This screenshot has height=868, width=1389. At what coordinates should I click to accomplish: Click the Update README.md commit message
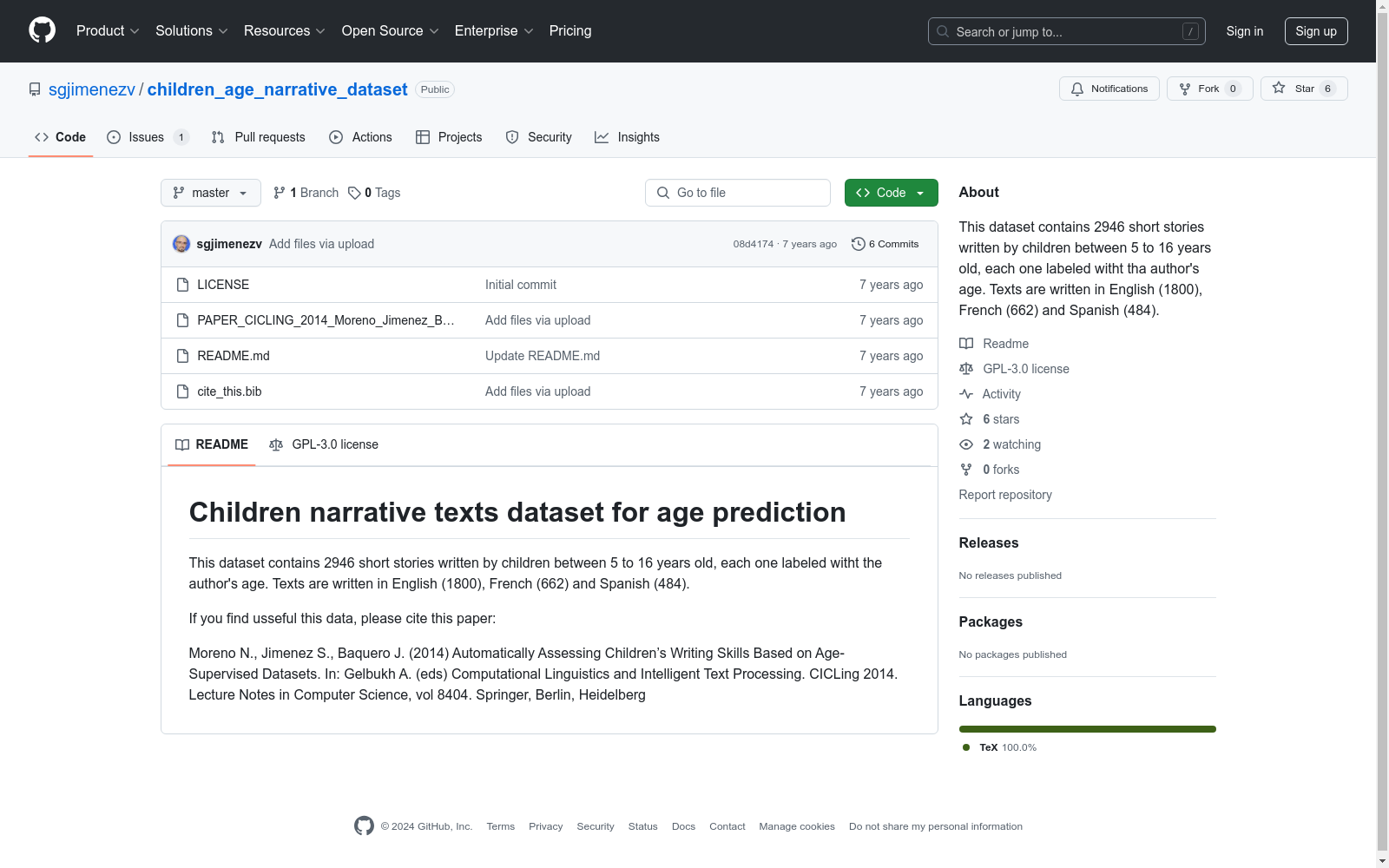tap(543, 356)
